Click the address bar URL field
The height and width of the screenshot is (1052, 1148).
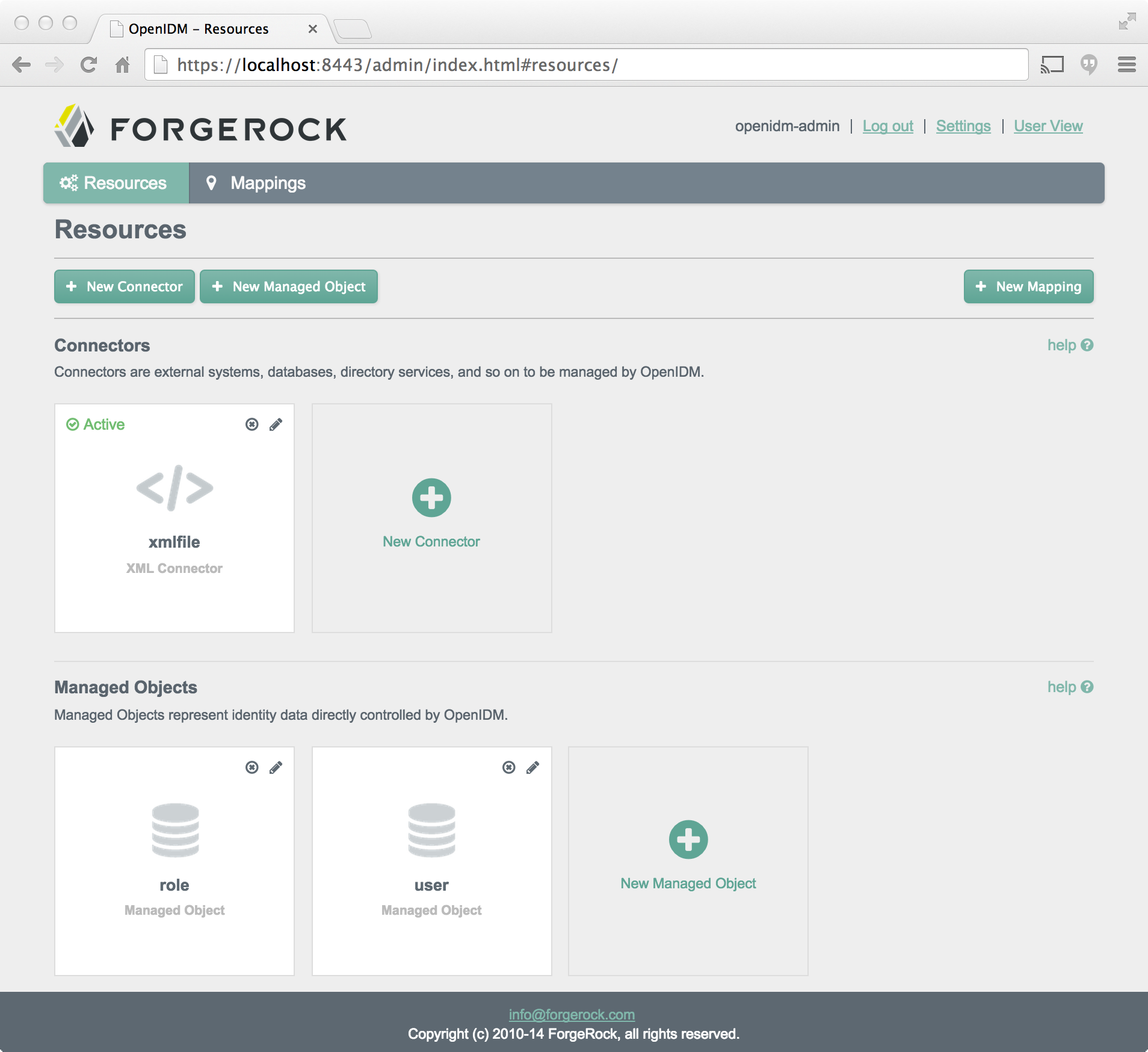[x=586, y=64]
